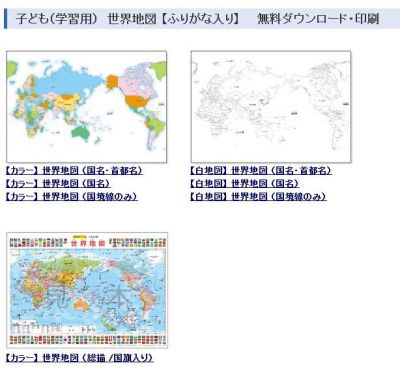Open 【白地図】世界地図（国境線のみ） link
This screenshot has height=376, width=400.
[258, 197]
